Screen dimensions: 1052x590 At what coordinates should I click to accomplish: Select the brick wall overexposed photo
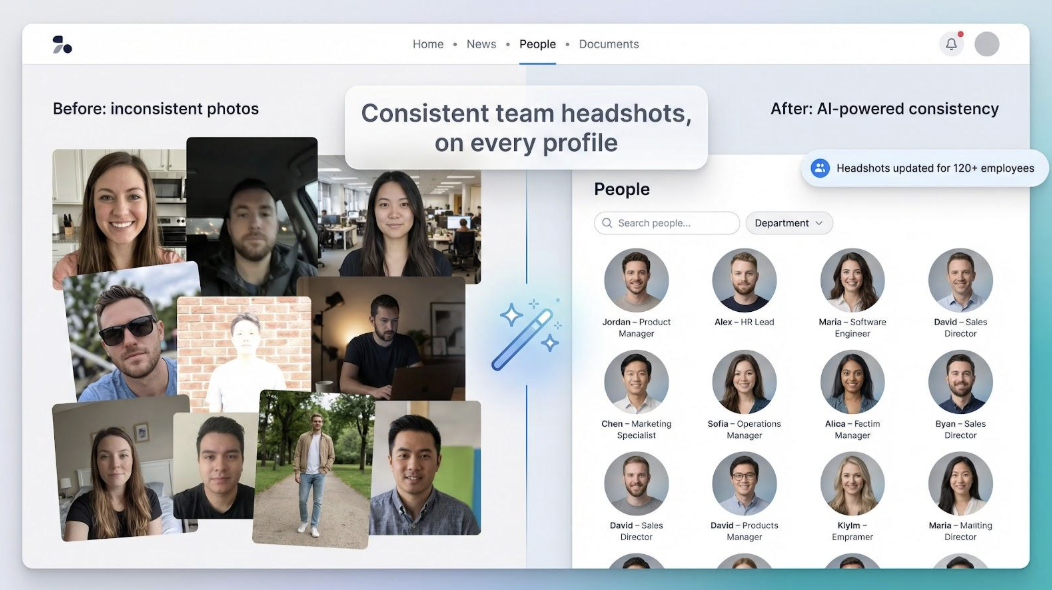pyautogui.click(x=244, y=354)
